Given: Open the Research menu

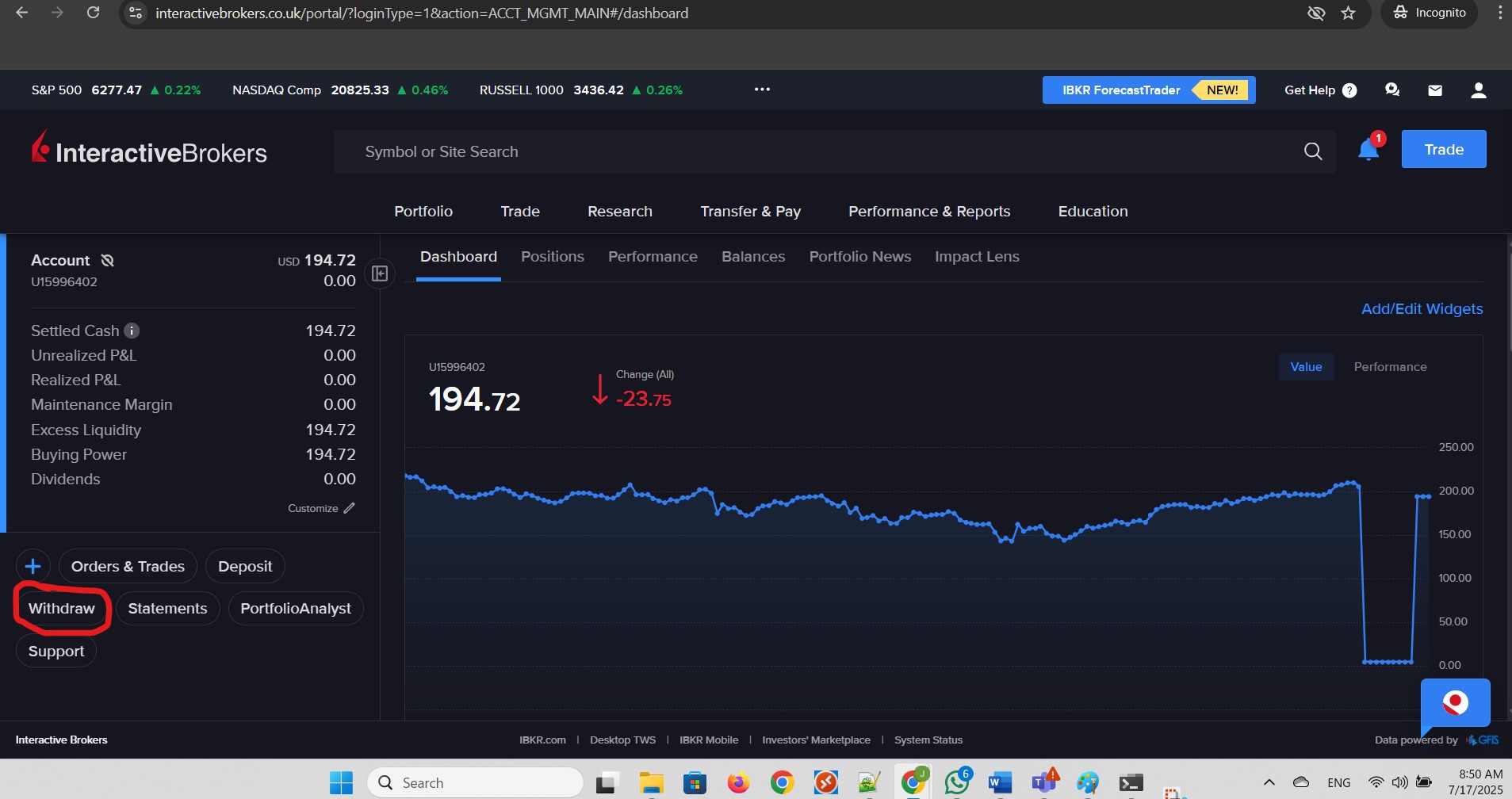Looking at the screenshot, I should point(620,212).
